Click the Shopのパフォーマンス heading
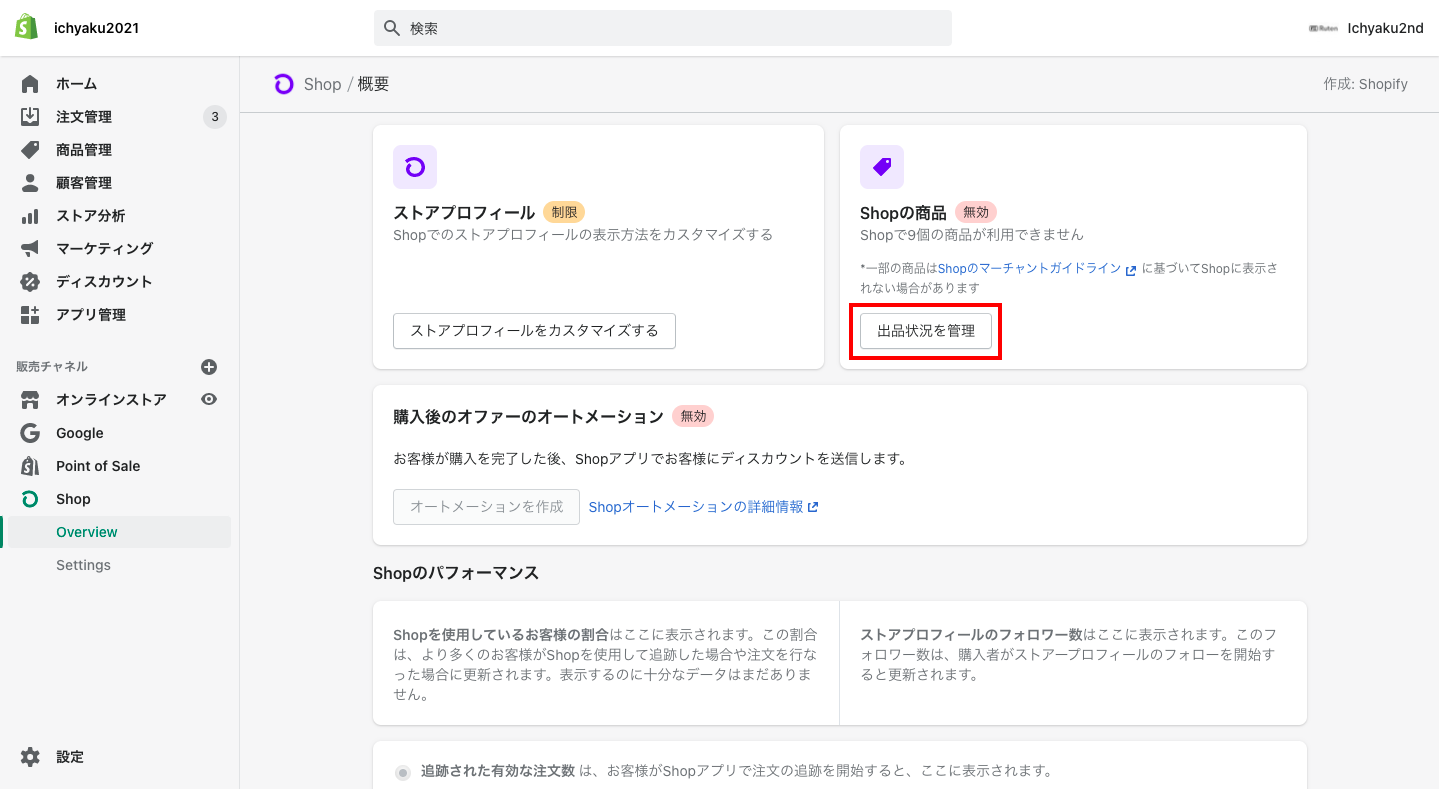Viewport: 1439px width, 789px height. 456,573
